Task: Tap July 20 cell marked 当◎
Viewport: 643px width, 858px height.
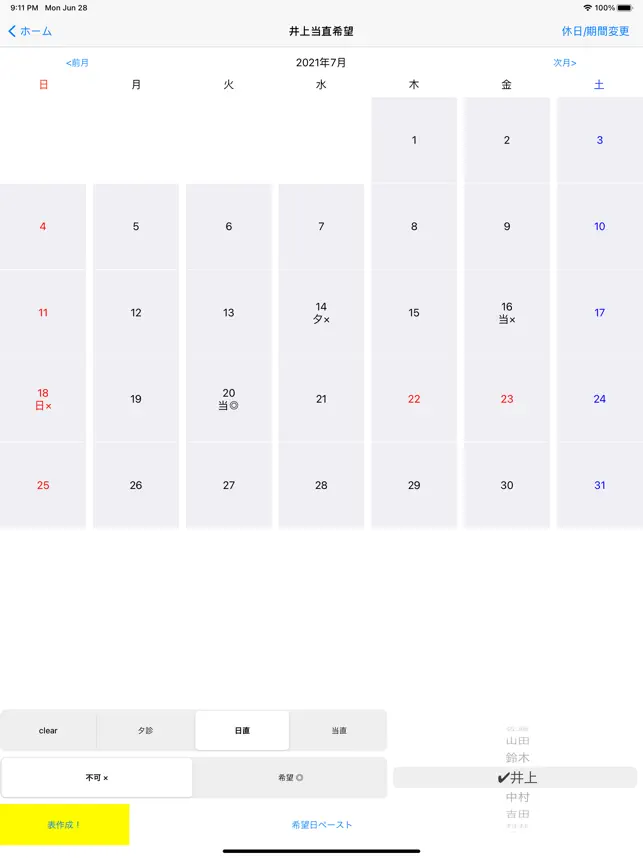Action: [x=229, y=399]
